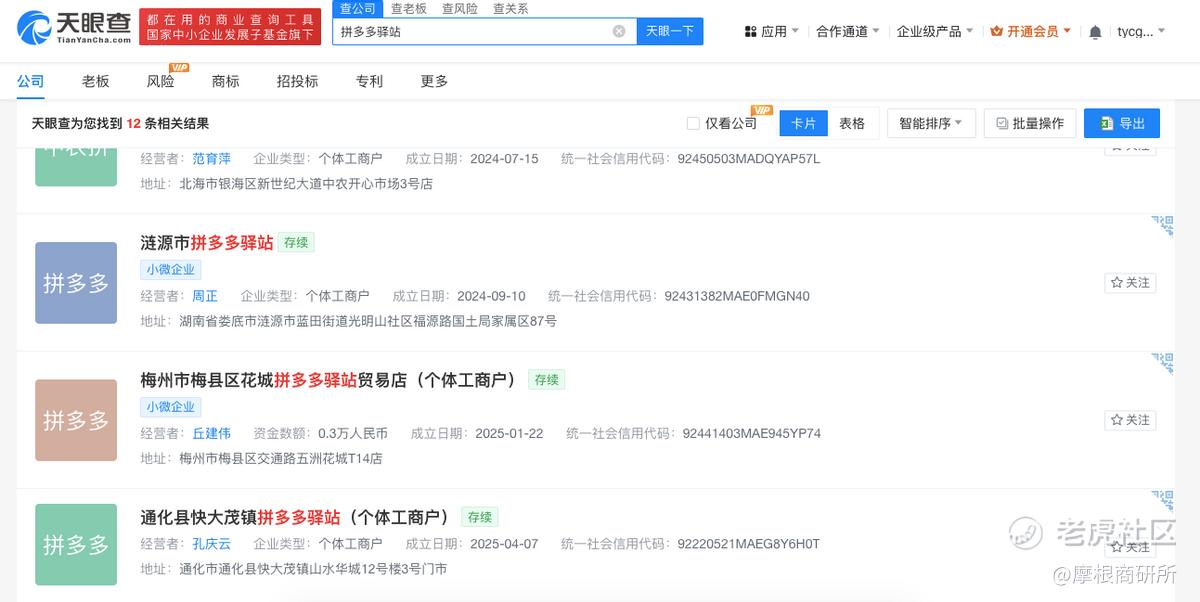Follow 涟源市拼多多驿站 with 关注 star

tap(1130, 283)
